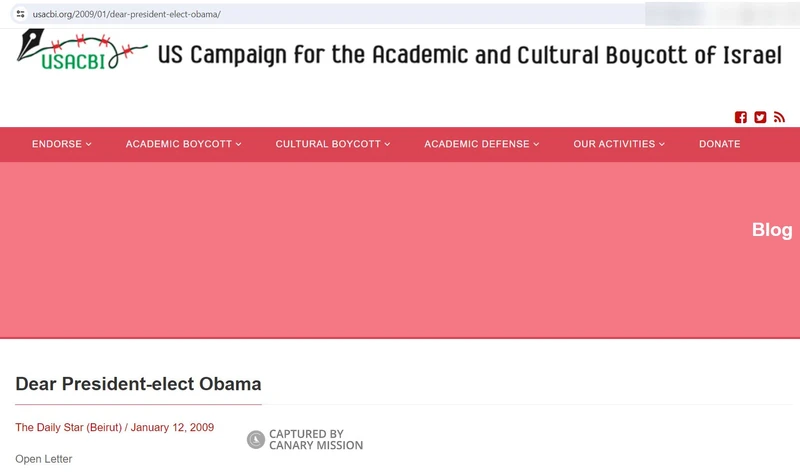Click the Open Letter text
The image size is (800, 472).
coord(44,459)
